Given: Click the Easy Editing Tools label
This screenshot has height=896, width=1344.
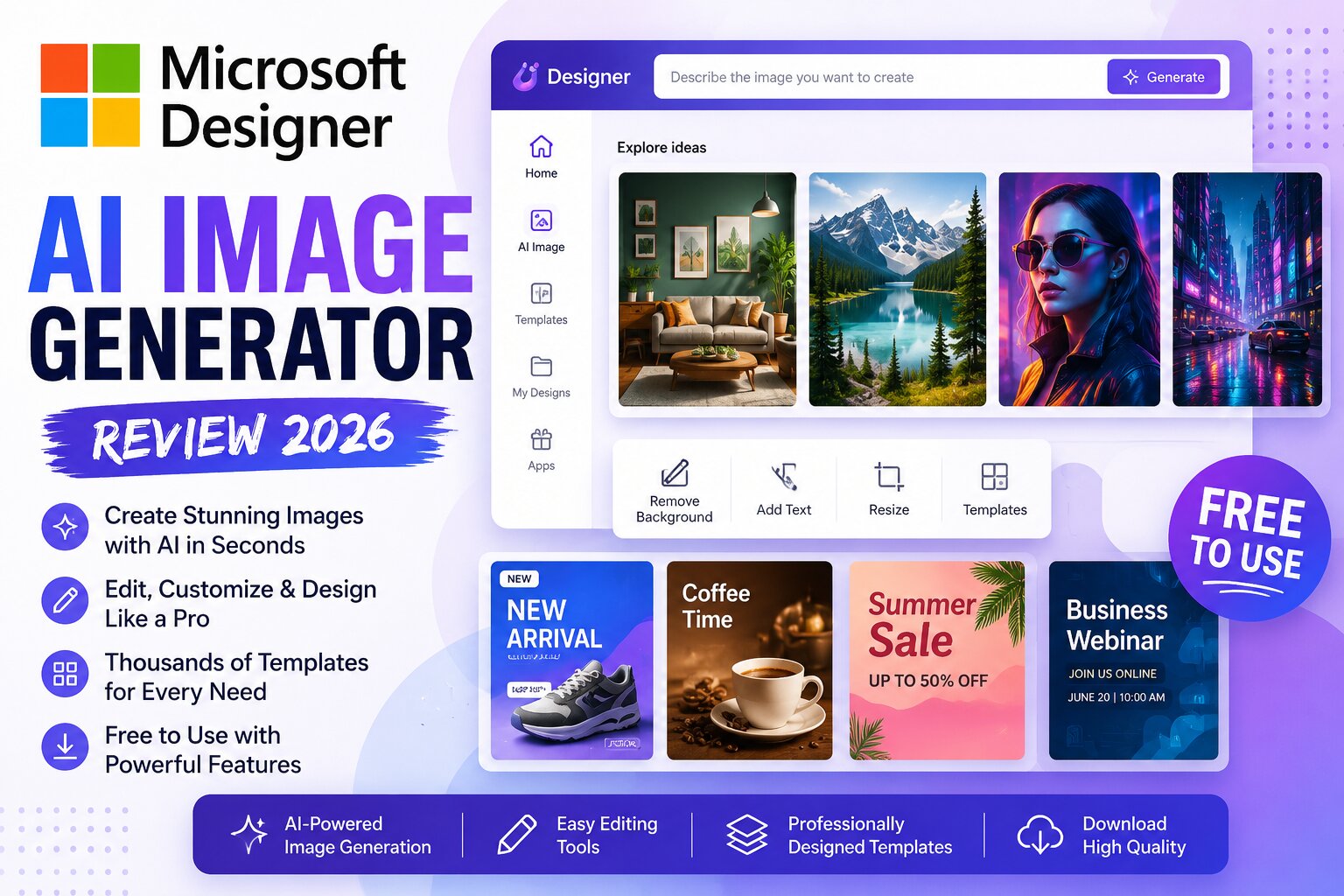Looking at the screenshot, I should pyautogui.click(x=606, y=836).
